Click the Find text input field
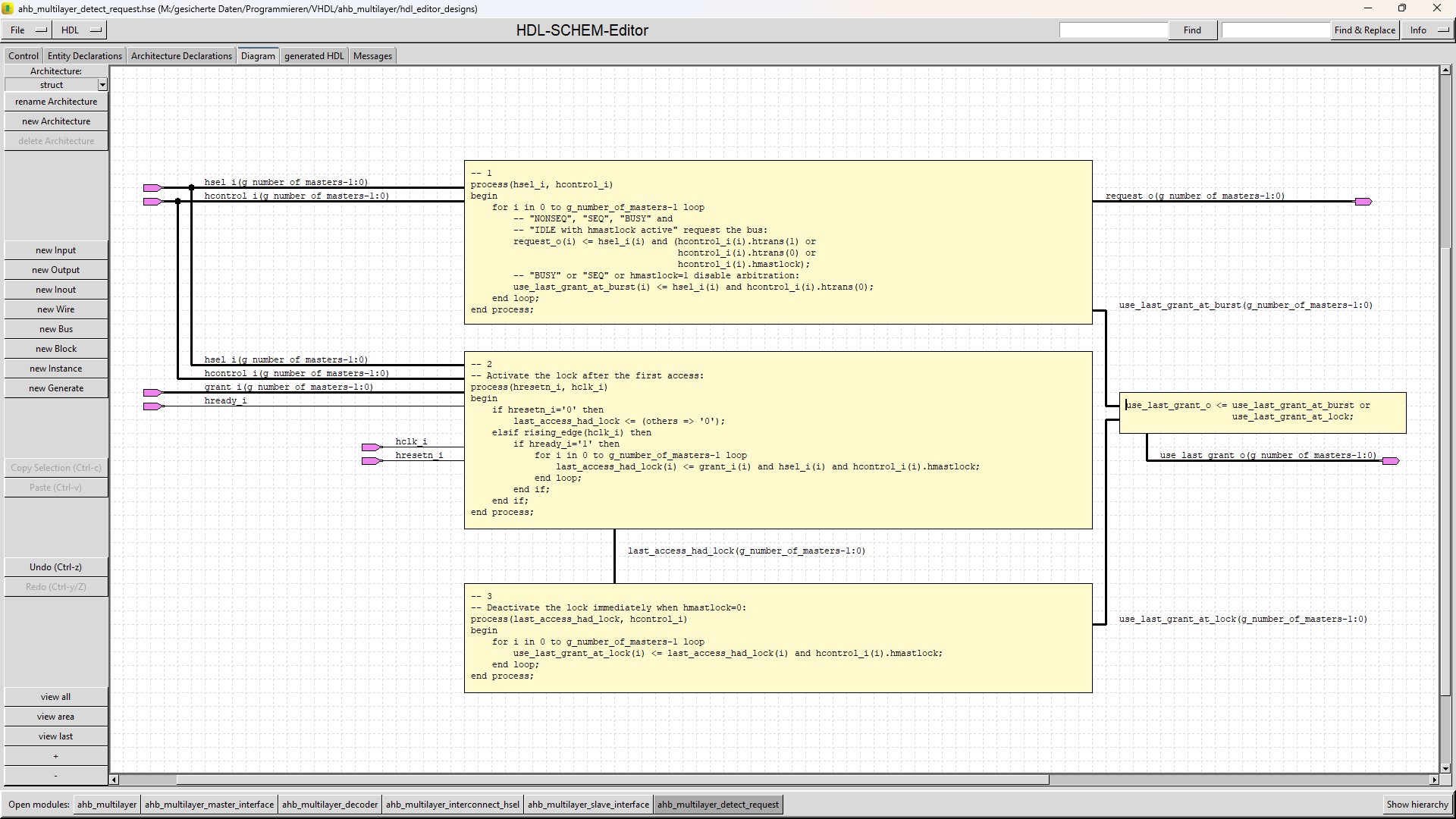 (x=1113, y=30)
